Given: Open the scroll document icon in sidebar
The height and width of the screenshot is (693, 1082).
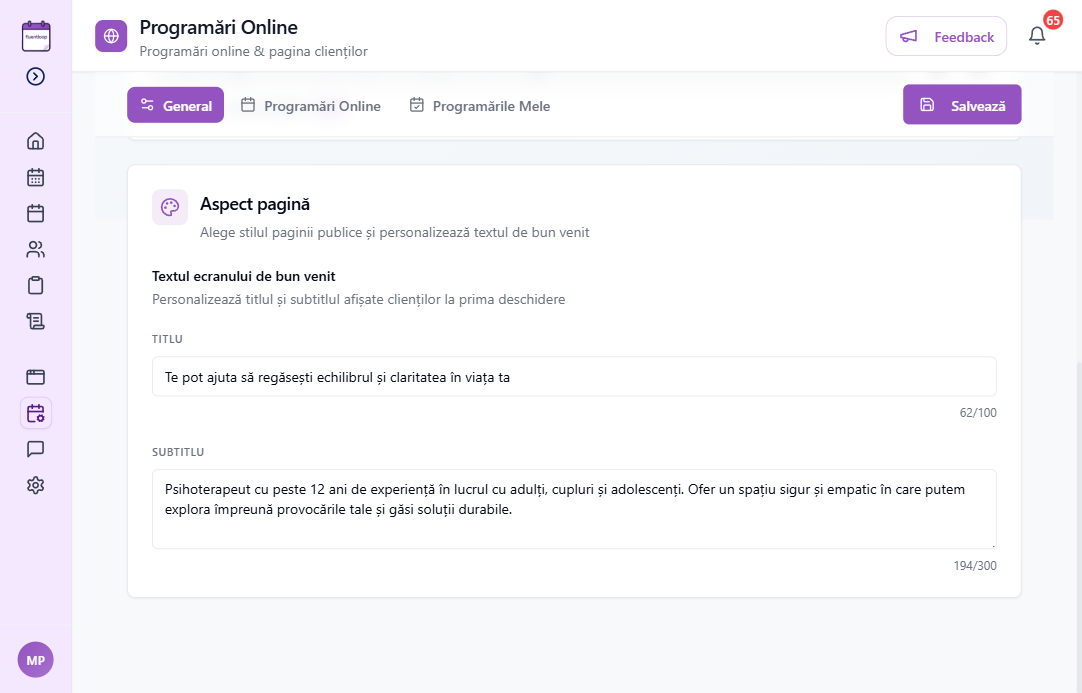Looking at the screenshot, I should 35,321.
